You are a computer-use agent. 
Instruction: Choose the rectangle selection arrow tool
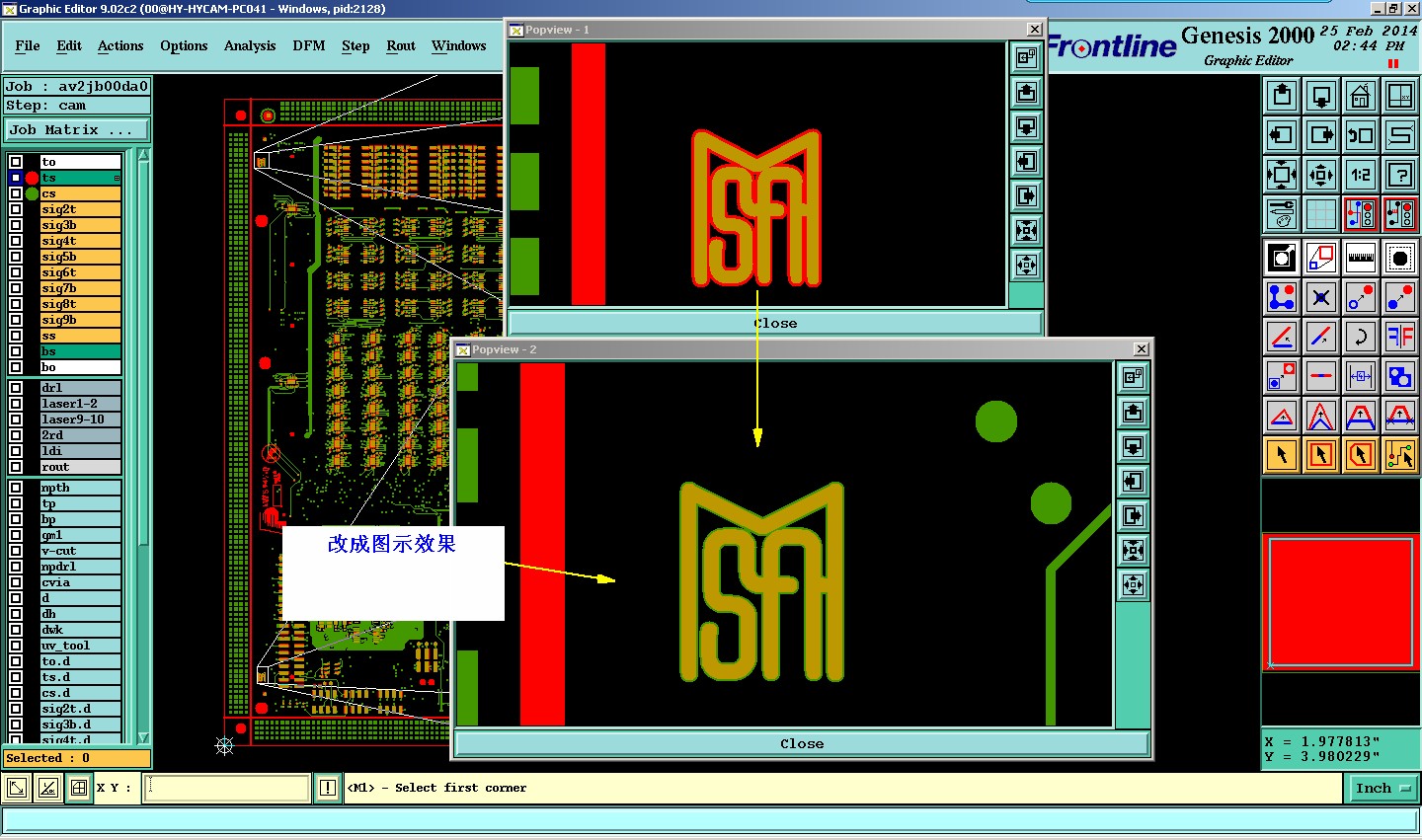[1321, 455]
